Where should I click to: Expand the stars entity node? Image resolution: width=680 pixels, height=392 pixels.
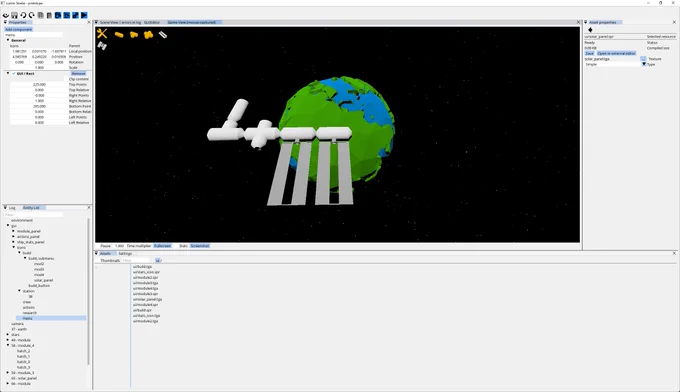point(8,334)
